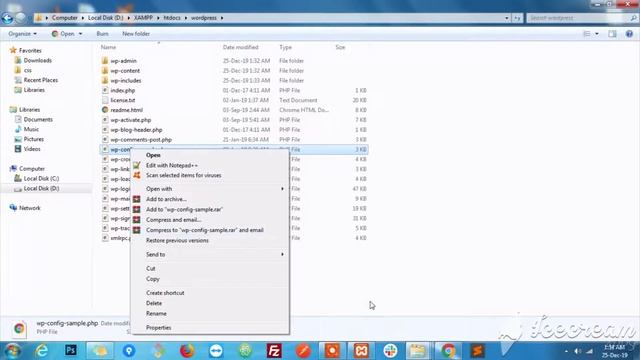The height and width of the screenshot is (360, 640).
Task: Sort by the Name column header
Action: coord(108,47)
